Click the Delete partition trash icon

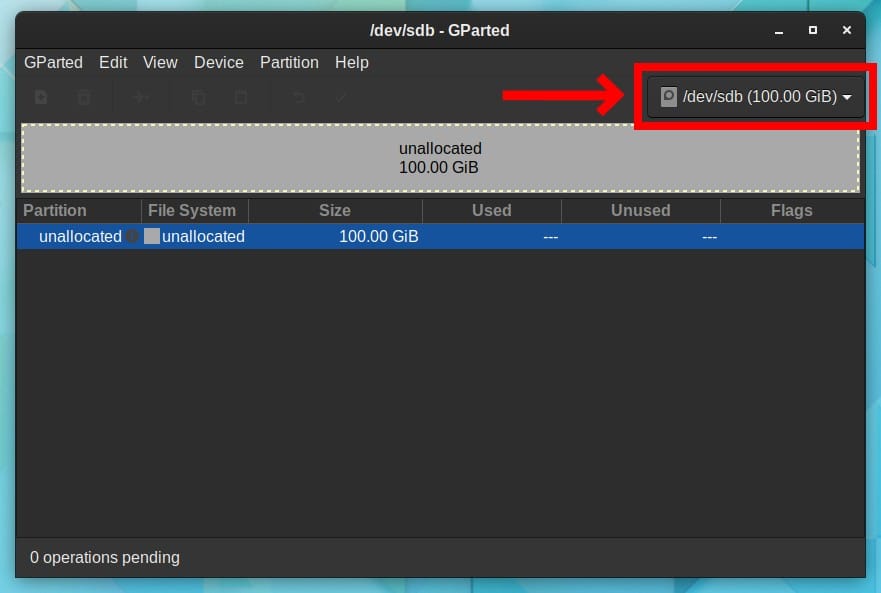(84, 97)
